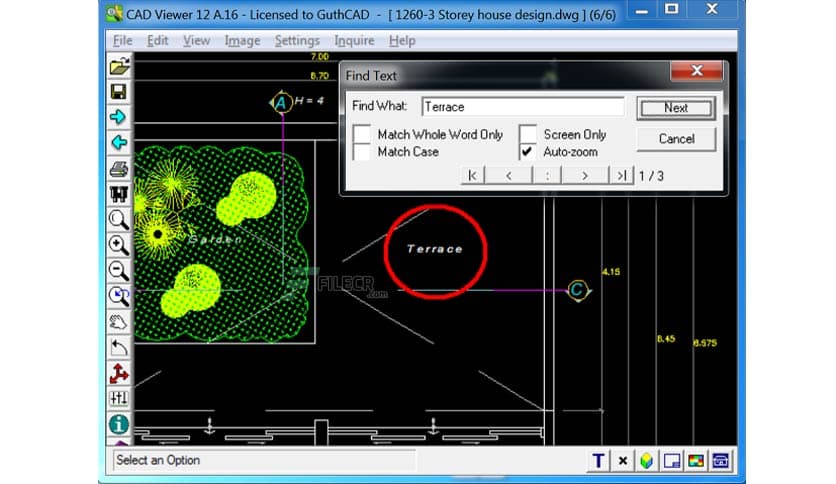This screenshot has width=836, height=484.
Task: Click the 4.15 dimension text
Action: tap(611, 272)
